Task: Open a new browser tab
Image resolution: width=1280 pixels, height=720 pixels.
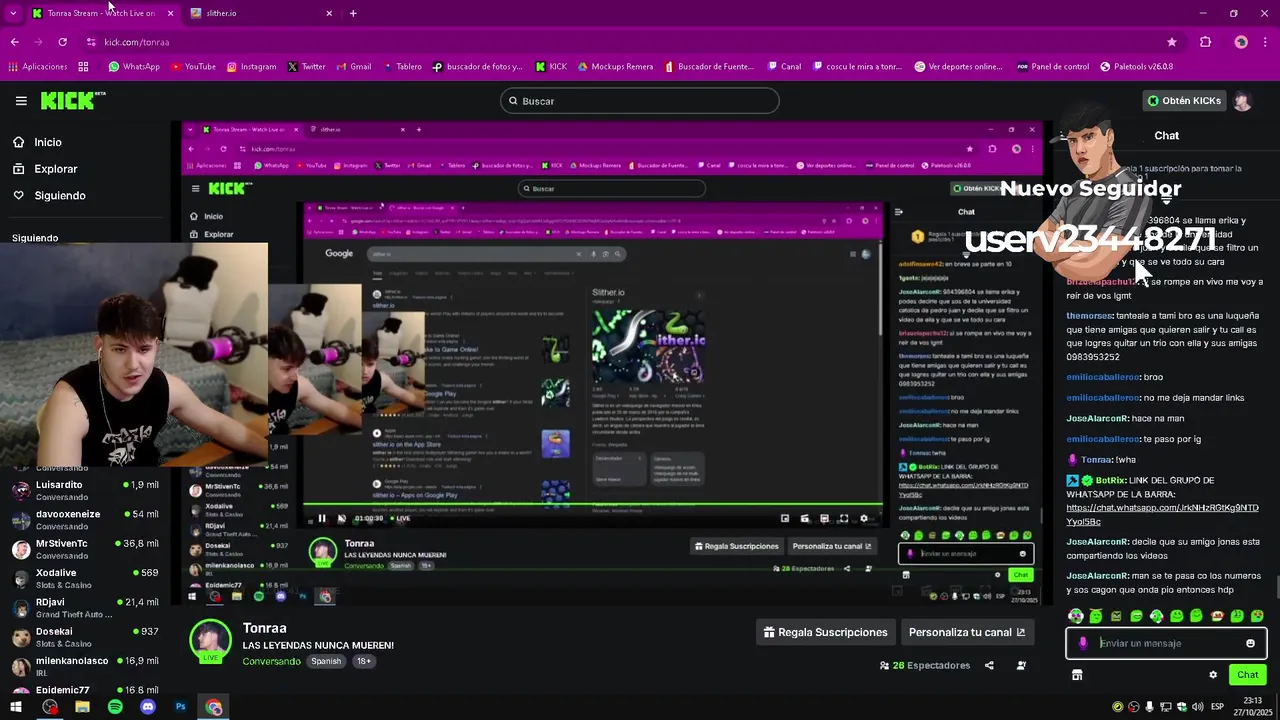Action: [353, 13]
